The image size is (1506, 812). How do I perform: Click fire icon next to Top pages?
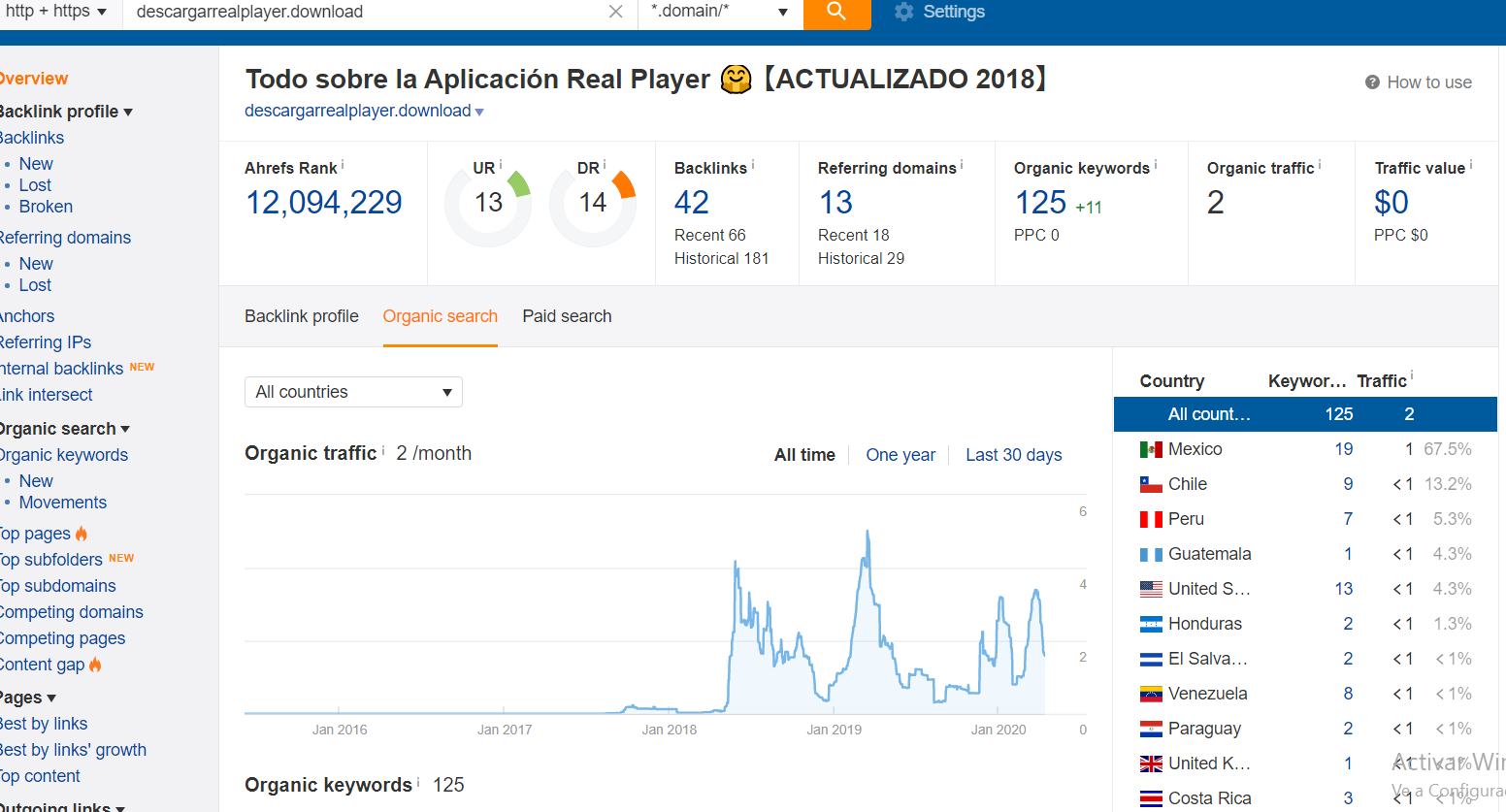pyautogui.click(x=82, y=534)
